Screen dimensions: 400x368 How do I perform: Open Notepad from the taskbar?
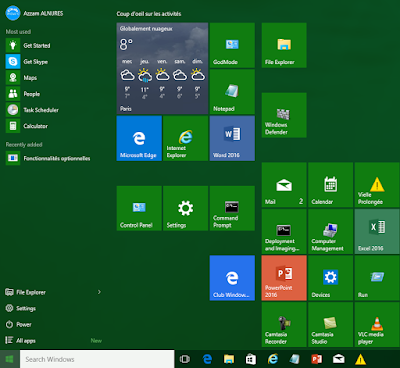tap(295, 359)
